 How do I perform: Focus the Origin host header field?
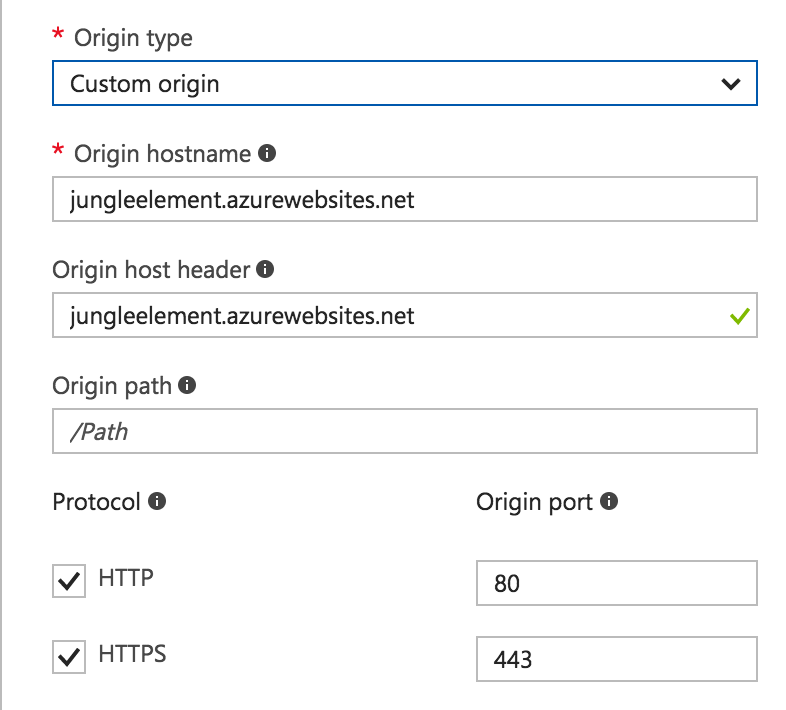click(x=405, y=315)
